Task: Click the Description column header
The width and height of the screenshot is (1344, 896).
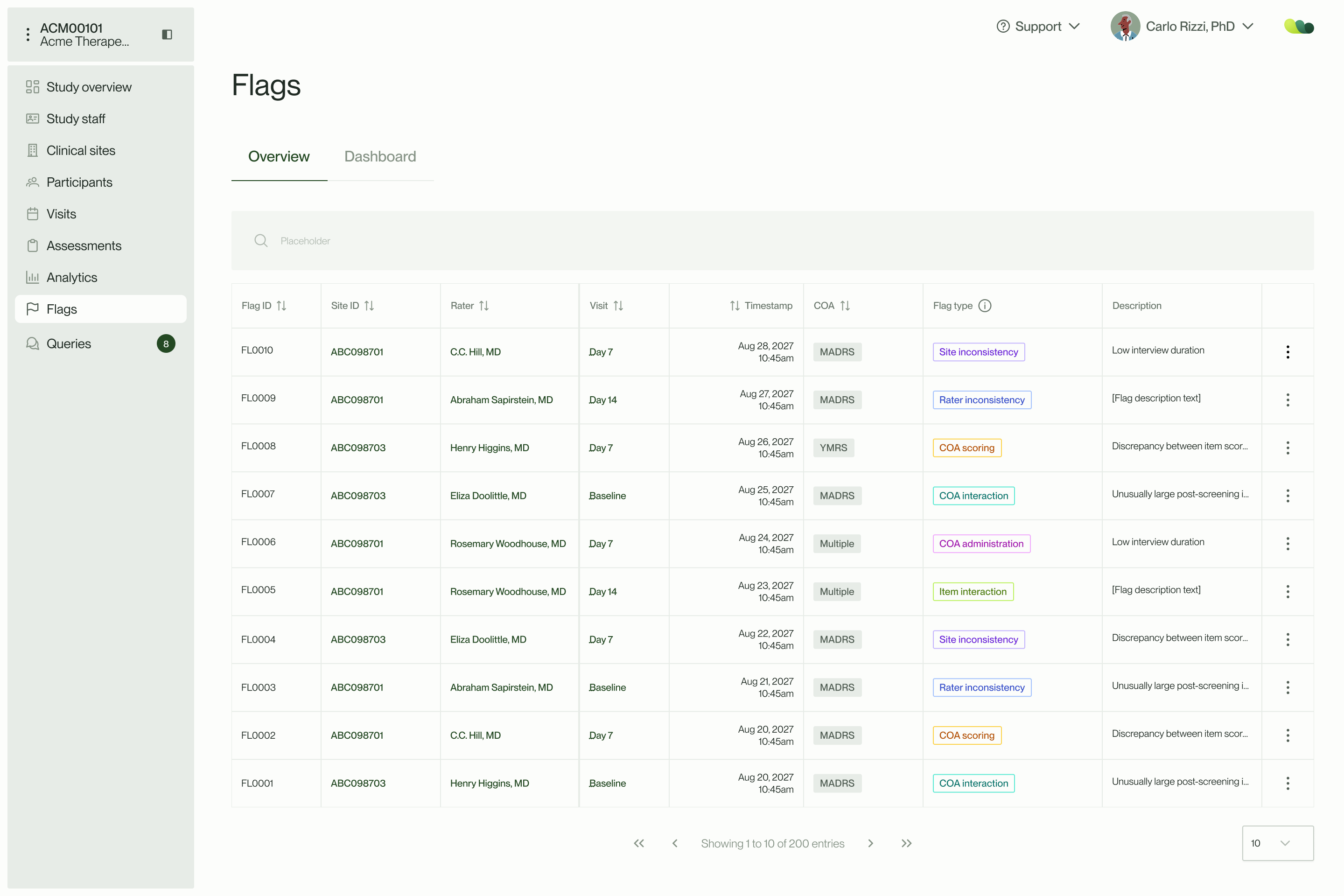Action: click(x=1137, y=306)
